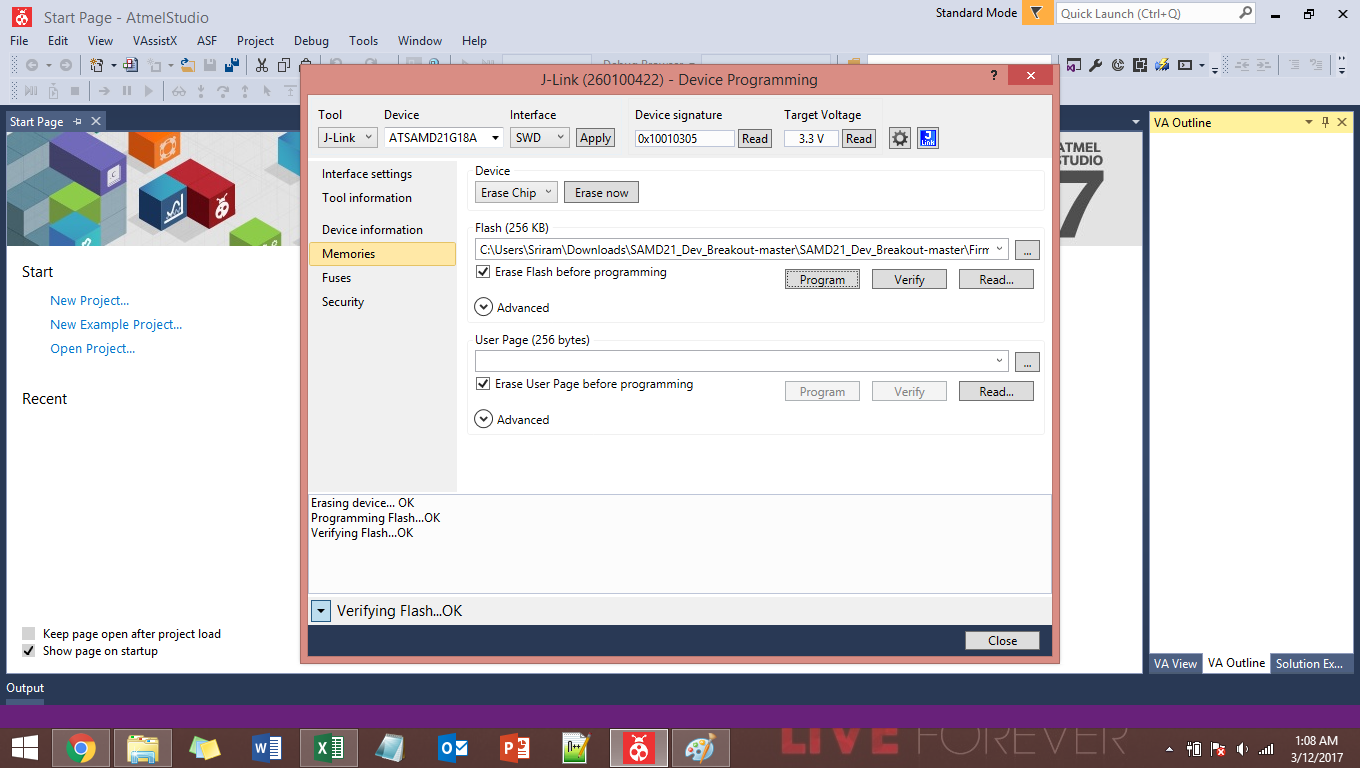Toggle Erase User Page before programming checkbox

pyautogui.click(x=483, y=384)
